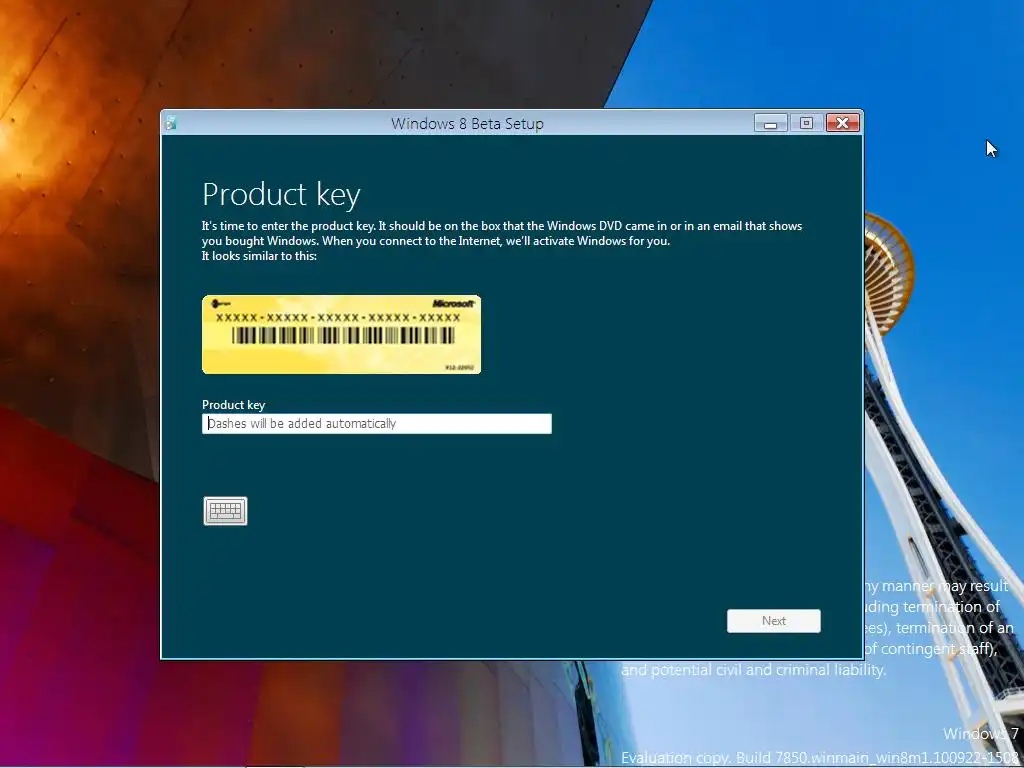Click the 'Product key' heading text
Screen dimensions: 1024x768
pyautogui.click(x=281, y=195)
